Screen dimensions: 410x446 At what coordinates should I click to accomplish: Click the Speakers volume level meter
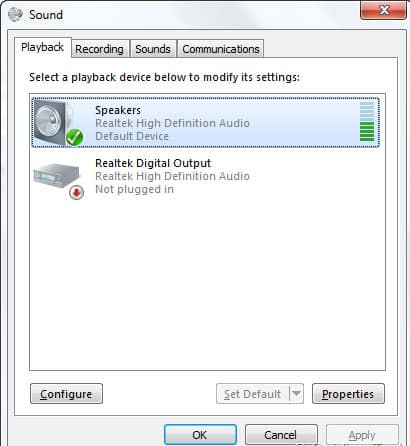[367, 122]
